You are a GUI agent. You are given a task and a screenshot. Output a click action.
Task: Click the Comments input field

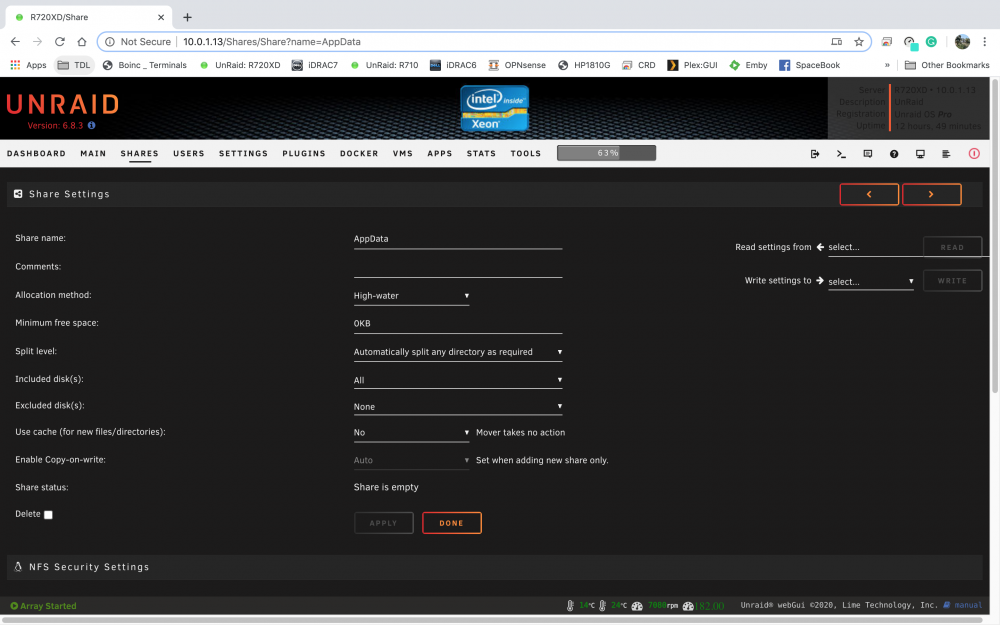tap(458, 268)
